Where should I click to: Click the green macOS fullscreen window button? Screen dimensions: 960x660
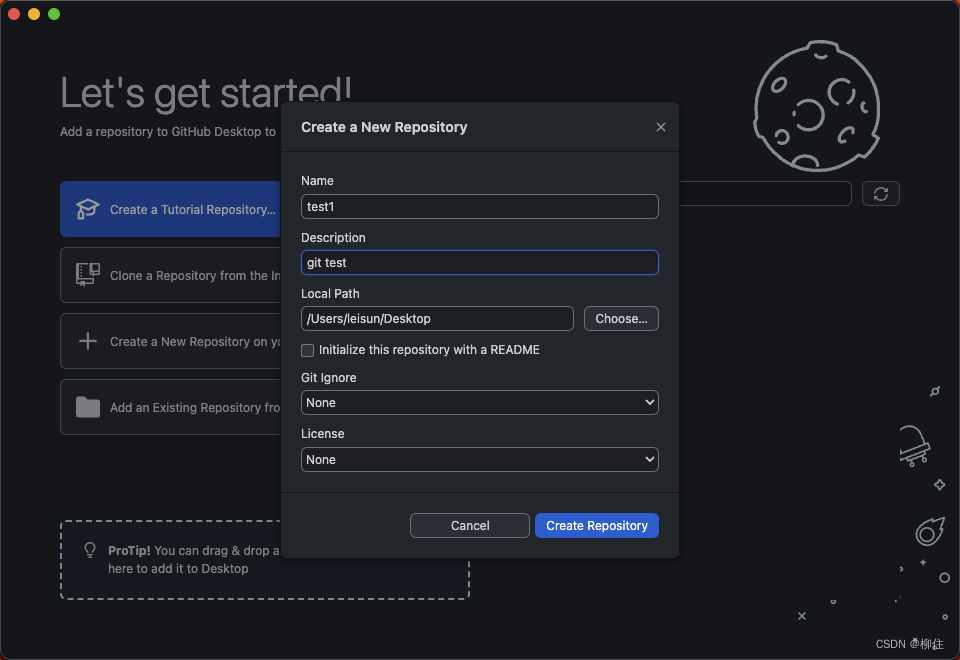pyautogui.click(x=54, y=14)
